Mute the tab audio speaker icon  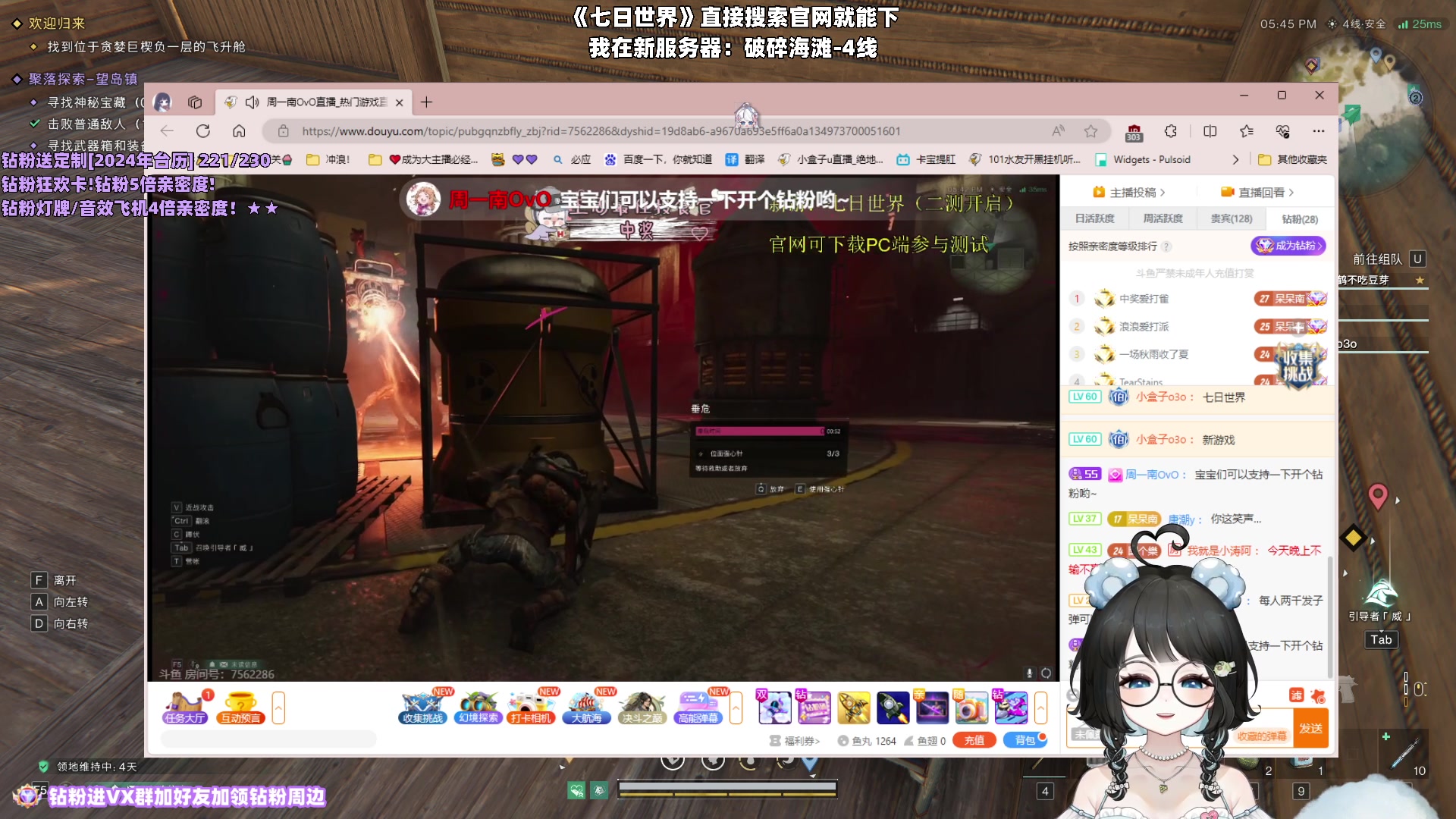coord(252,102)
